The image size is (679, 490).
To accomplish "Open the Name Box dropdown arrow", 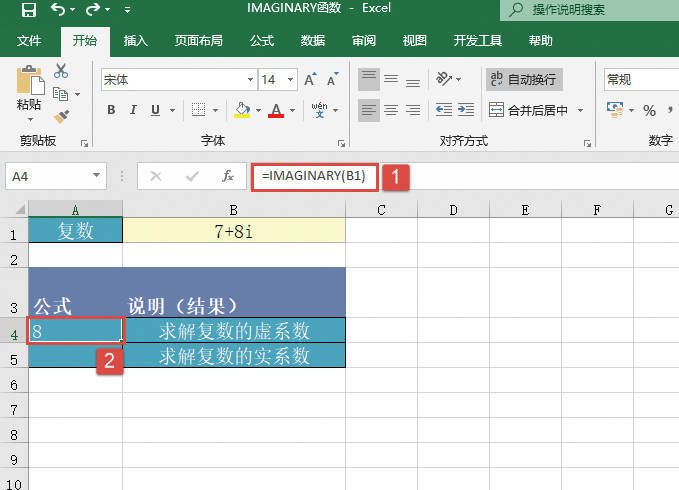I will (x=97, y=176).
